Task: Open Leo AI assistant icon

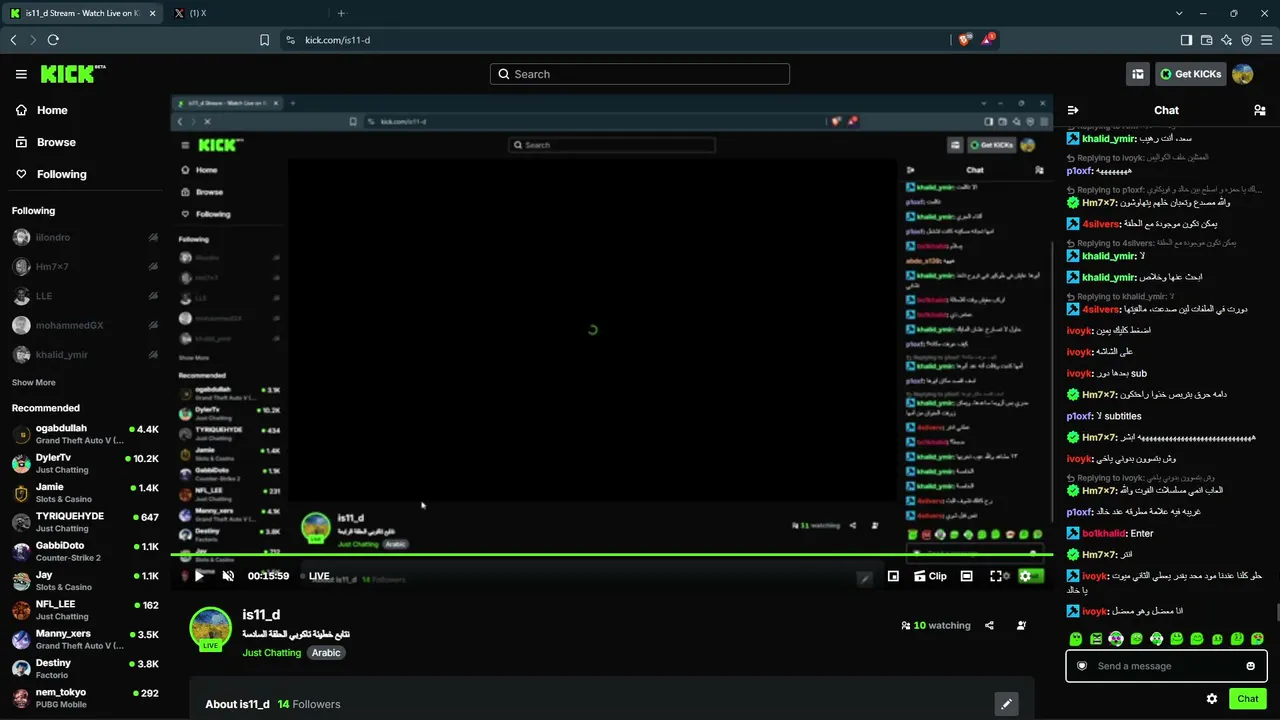Action: [1226, 40]
